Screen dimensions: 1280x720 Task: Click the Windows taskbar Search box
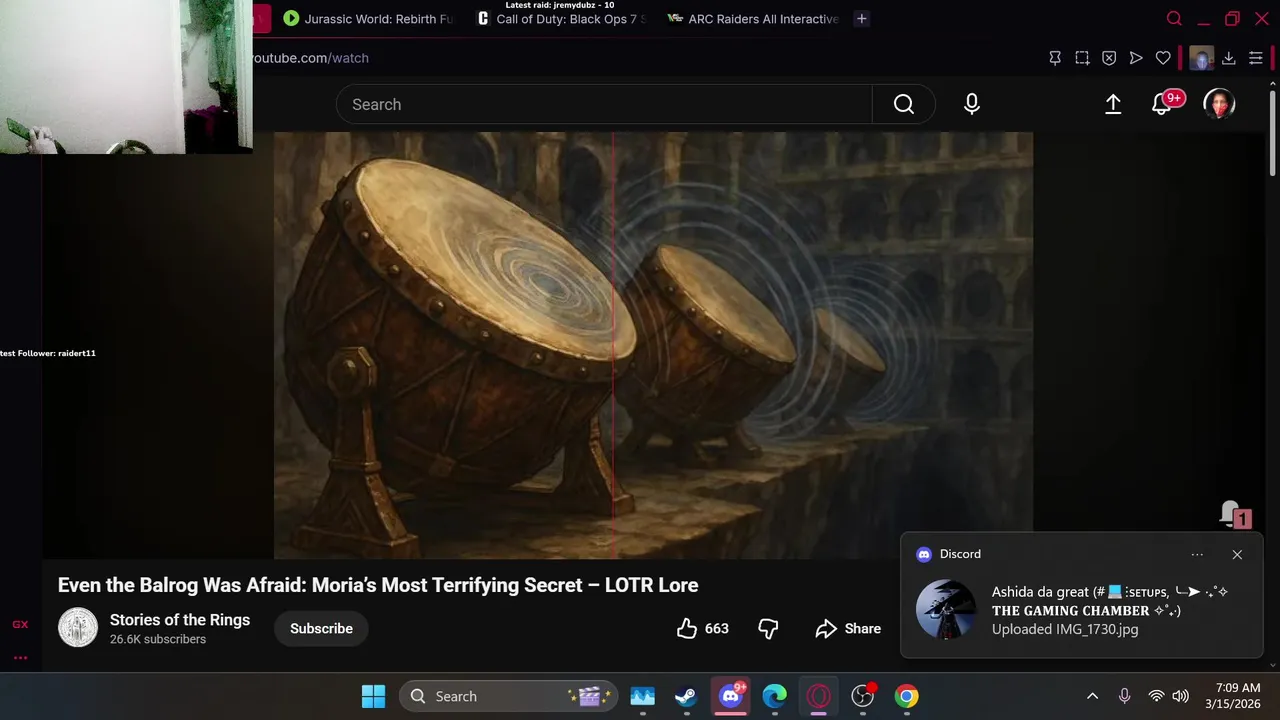508,696
